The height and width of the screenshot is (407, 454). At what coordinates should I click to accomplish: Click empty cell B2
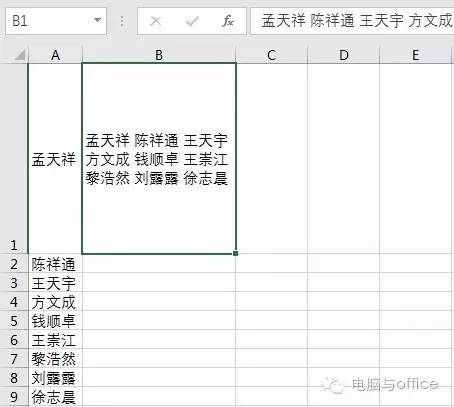coord(159,264)
